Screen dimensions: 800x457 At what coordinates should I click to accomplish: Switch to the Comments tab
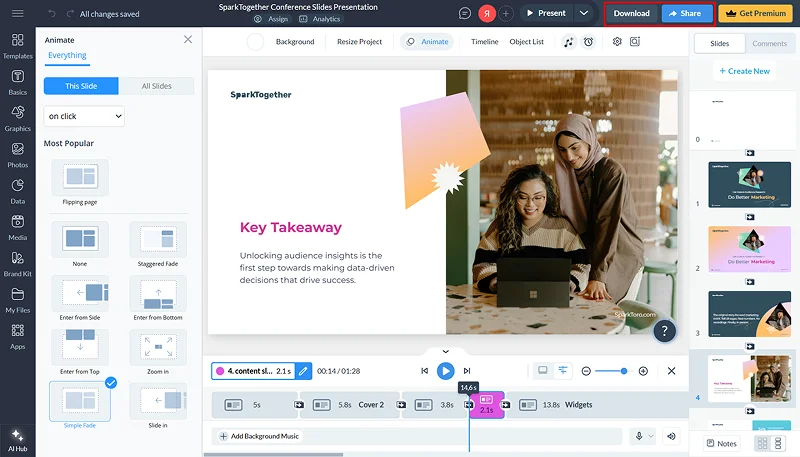(769, 44)
